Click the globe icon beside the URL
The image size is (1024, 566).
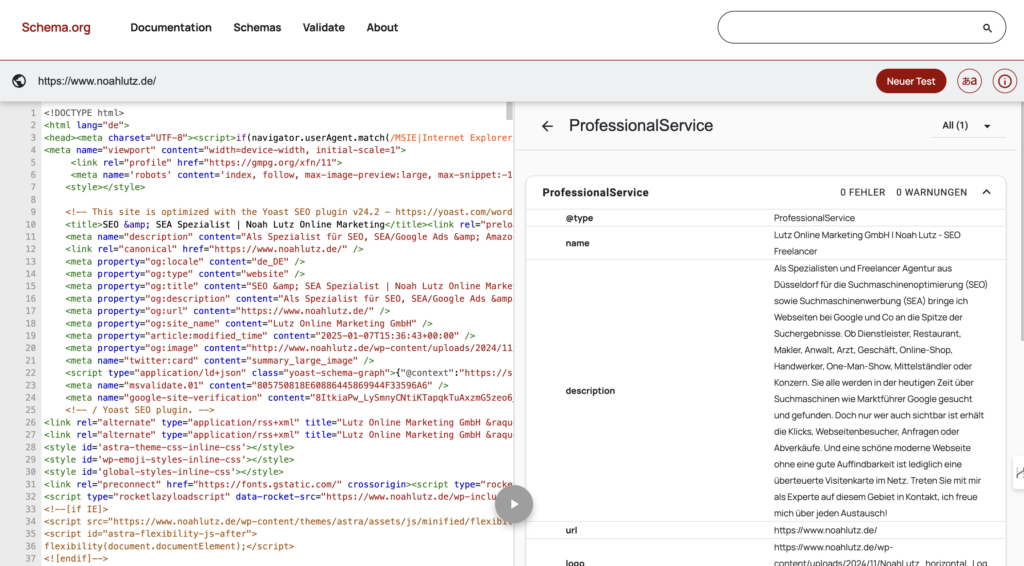click(19, 81)
